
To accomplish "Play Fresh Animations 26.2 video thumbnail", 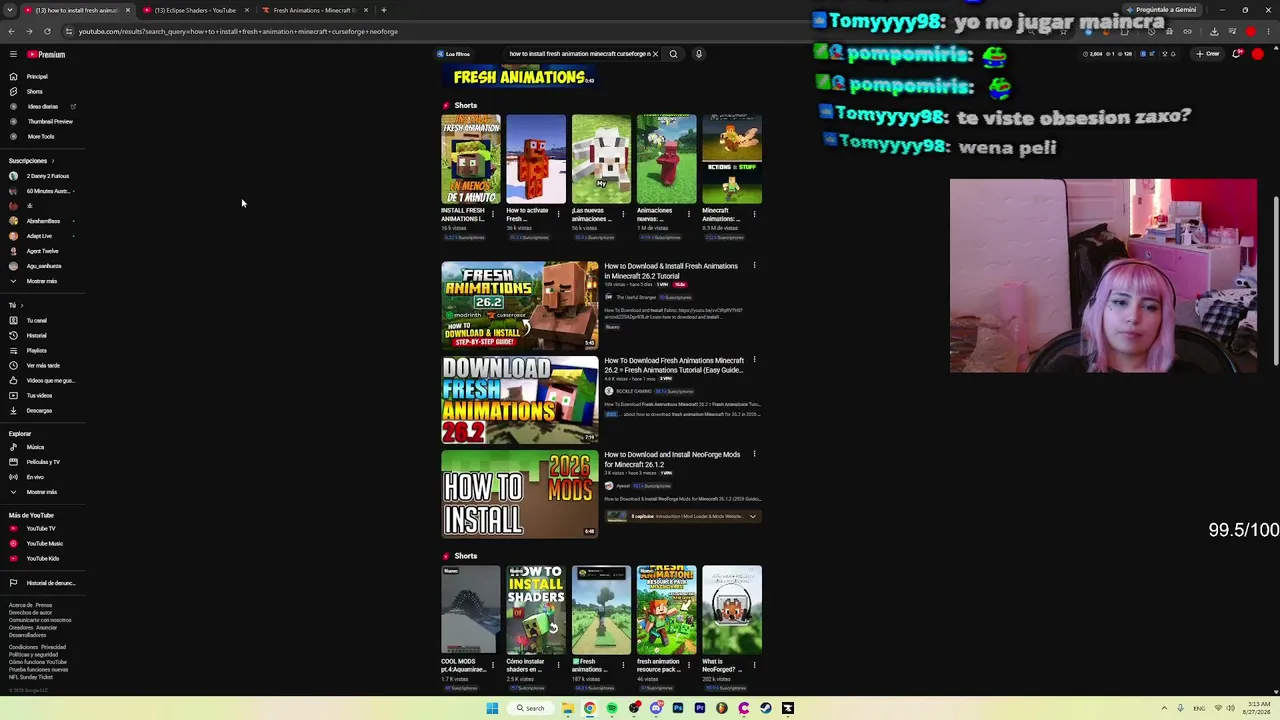I will (520, 305).
